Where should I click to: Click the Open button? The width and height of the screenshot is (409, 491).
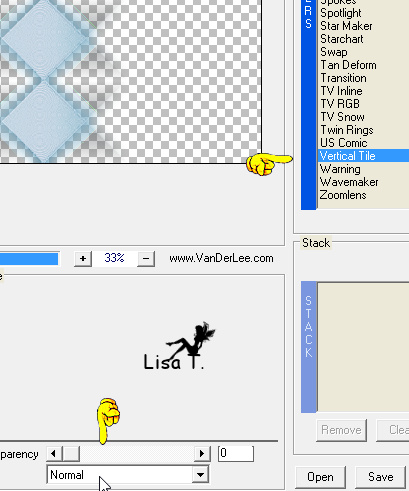coord(320,477)
